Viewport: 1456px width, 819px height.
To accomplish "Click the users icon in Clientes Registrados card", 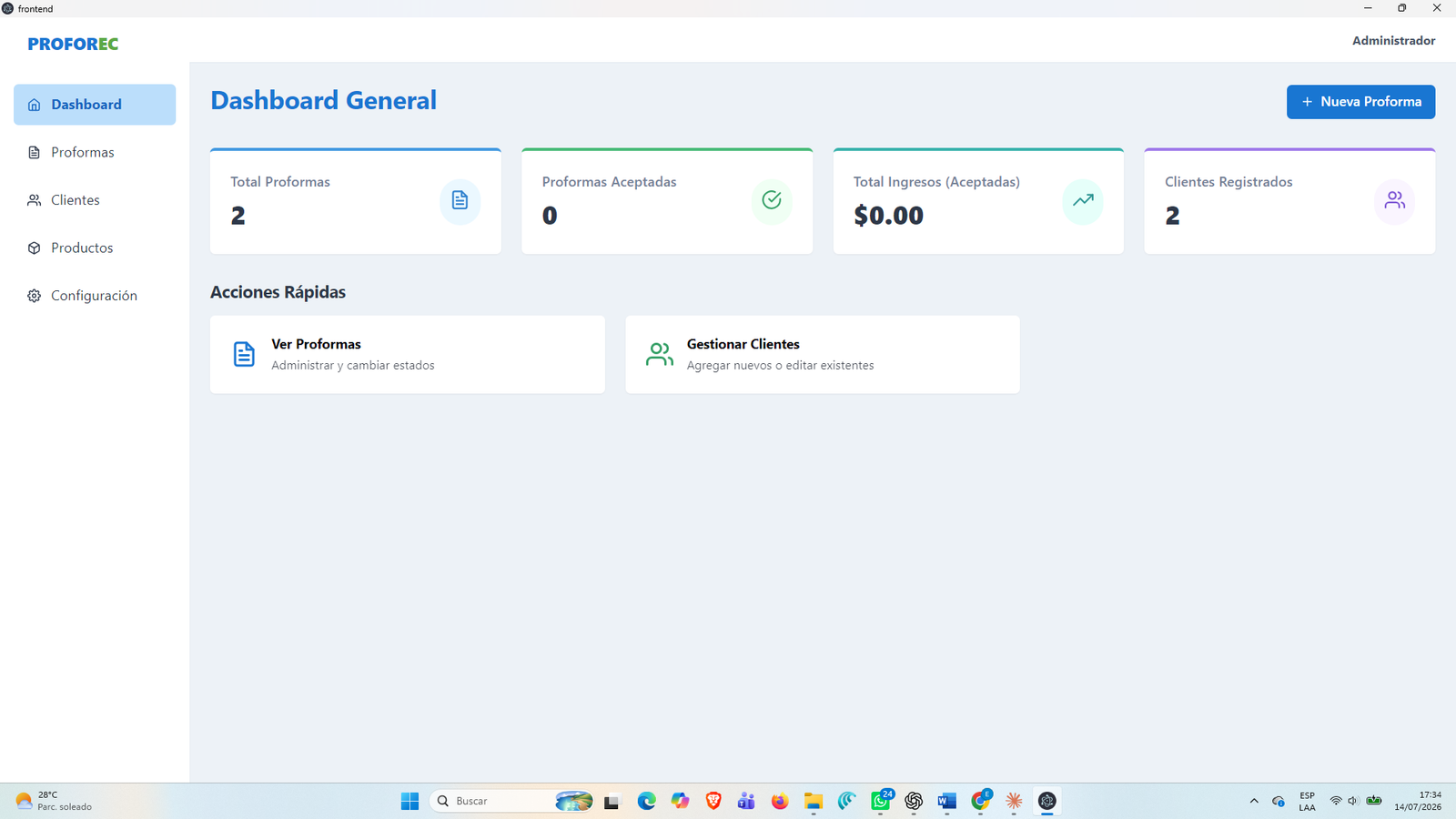I will point(1394,201).
